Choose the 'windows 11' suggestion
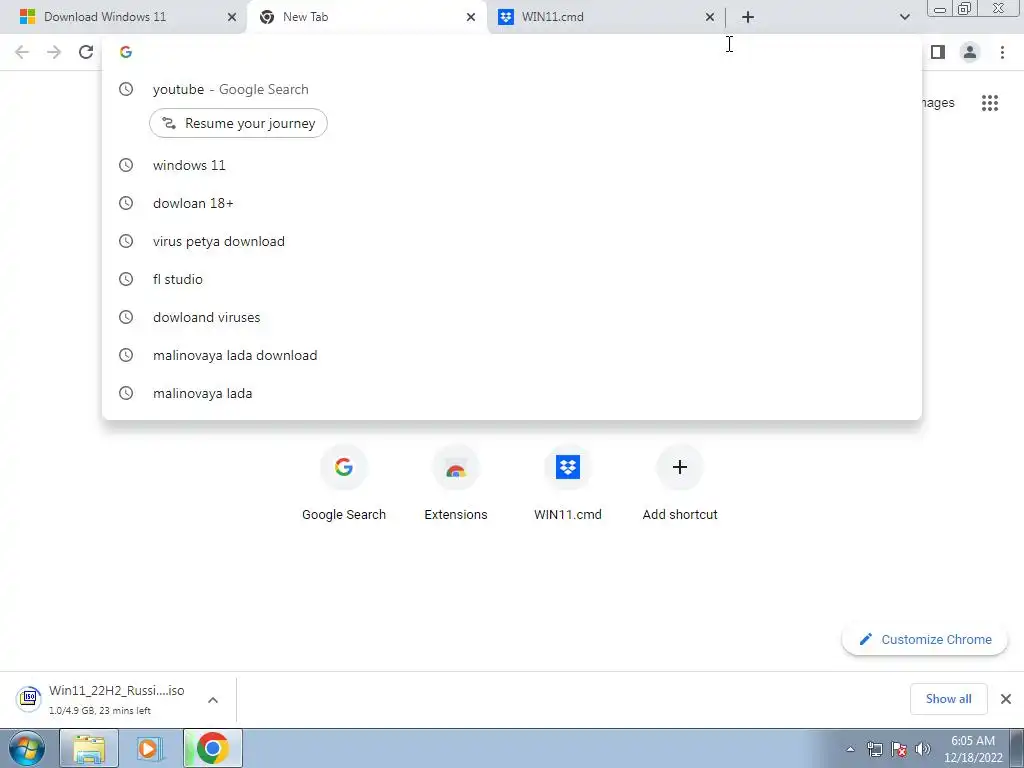The height and width of the screenshot is (768, 1024). pos(512,165)
